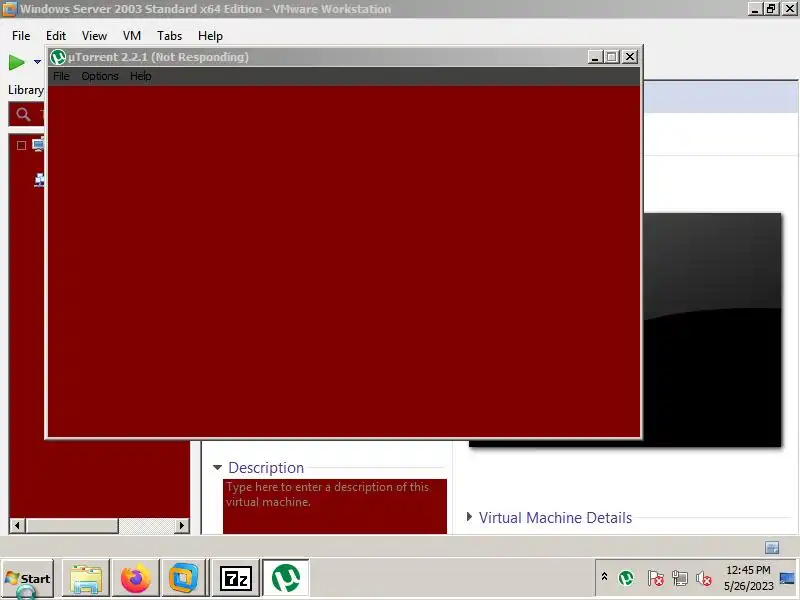Open the File menu in the uTorrent window
The height and width of the screenshot is (600, 800).
point(61,76)
